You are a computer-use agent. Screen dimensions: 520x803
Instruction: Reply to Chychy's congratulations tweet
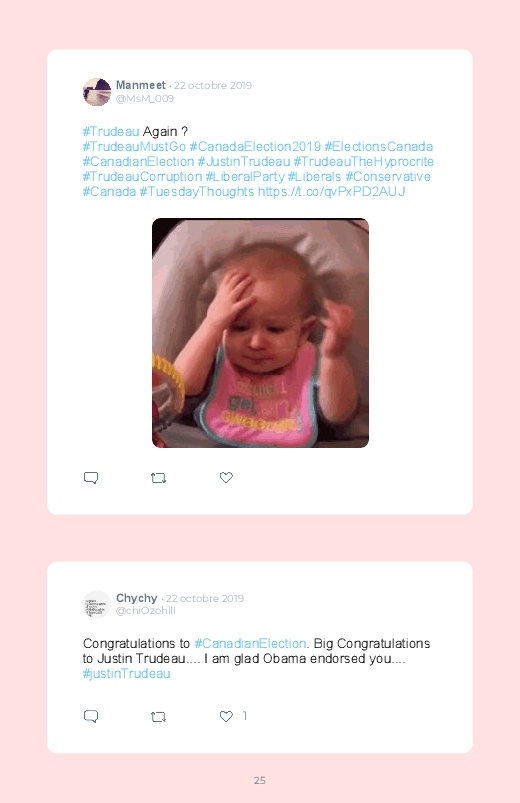click(x=91, y=716)
